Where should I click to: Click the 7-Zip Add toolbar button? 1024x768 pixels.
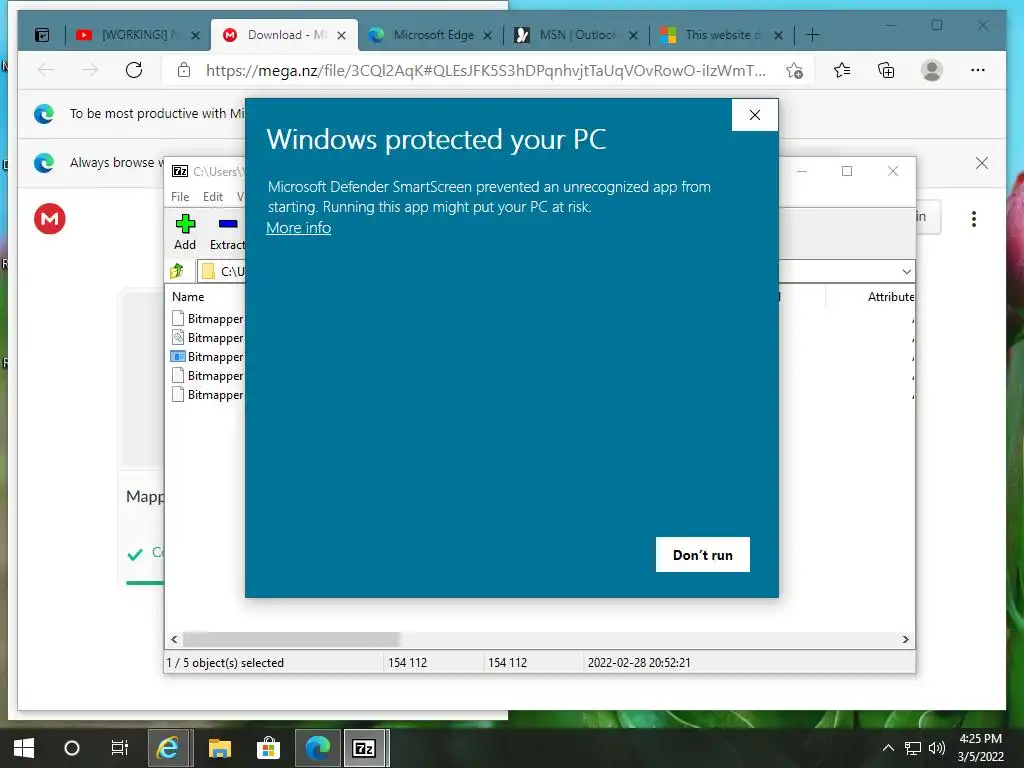(x=185, y=232)
